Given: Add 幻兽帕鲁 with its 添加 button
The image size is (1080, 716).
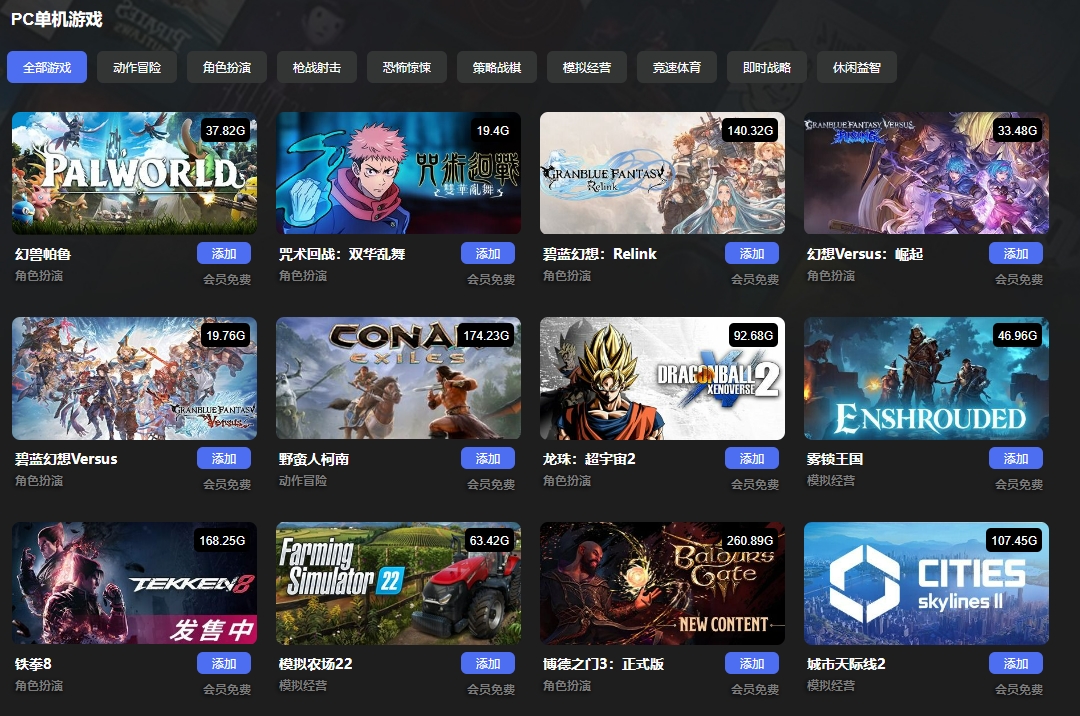Looking at the screenshot, I should [224, 253].
